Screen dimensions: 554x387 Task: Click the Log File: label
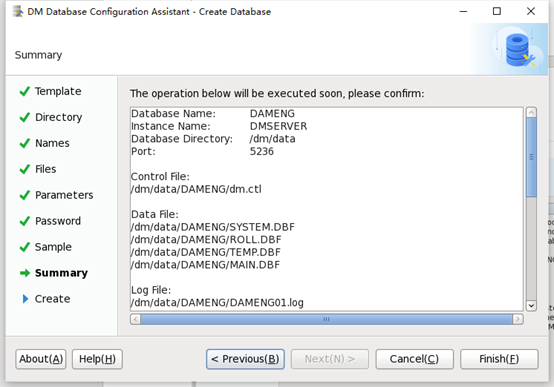coord(151,290)
